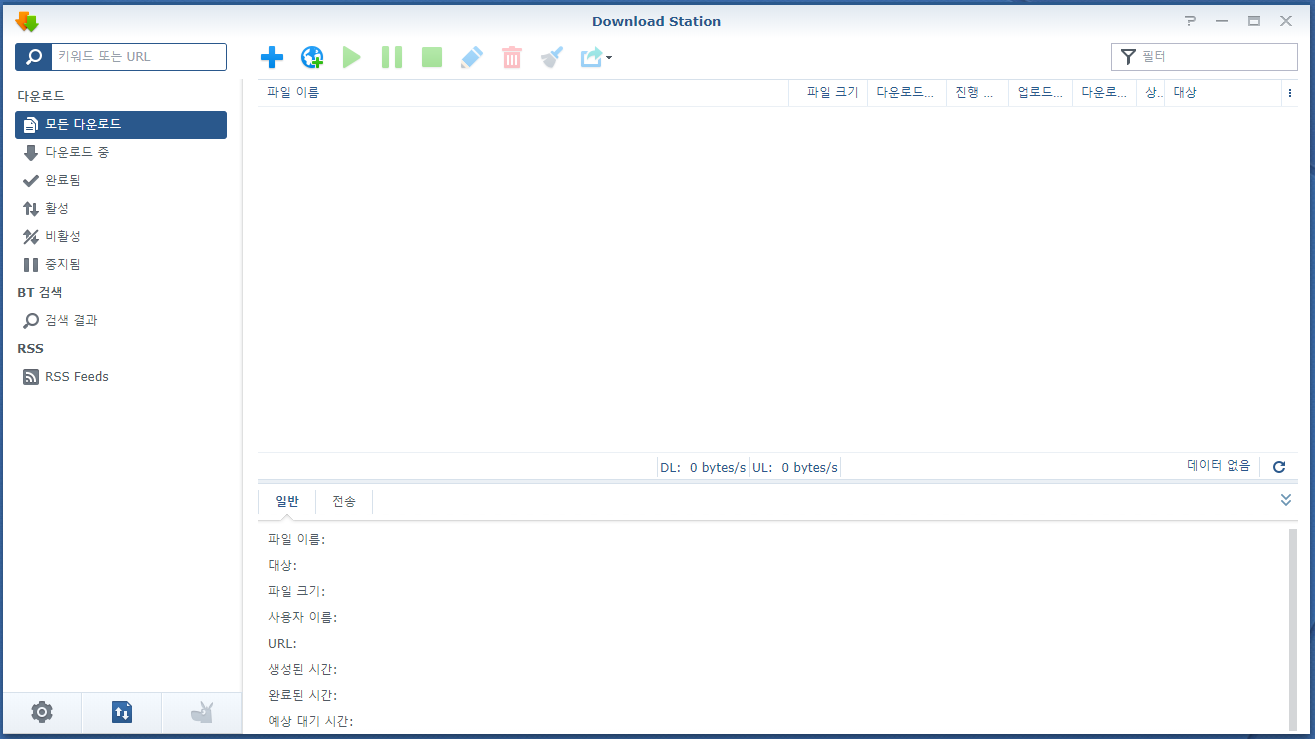This screenshot has height=739, width=1315.
Task: Click the 데이터 없음 status text
Action: tap(1218, 465)
